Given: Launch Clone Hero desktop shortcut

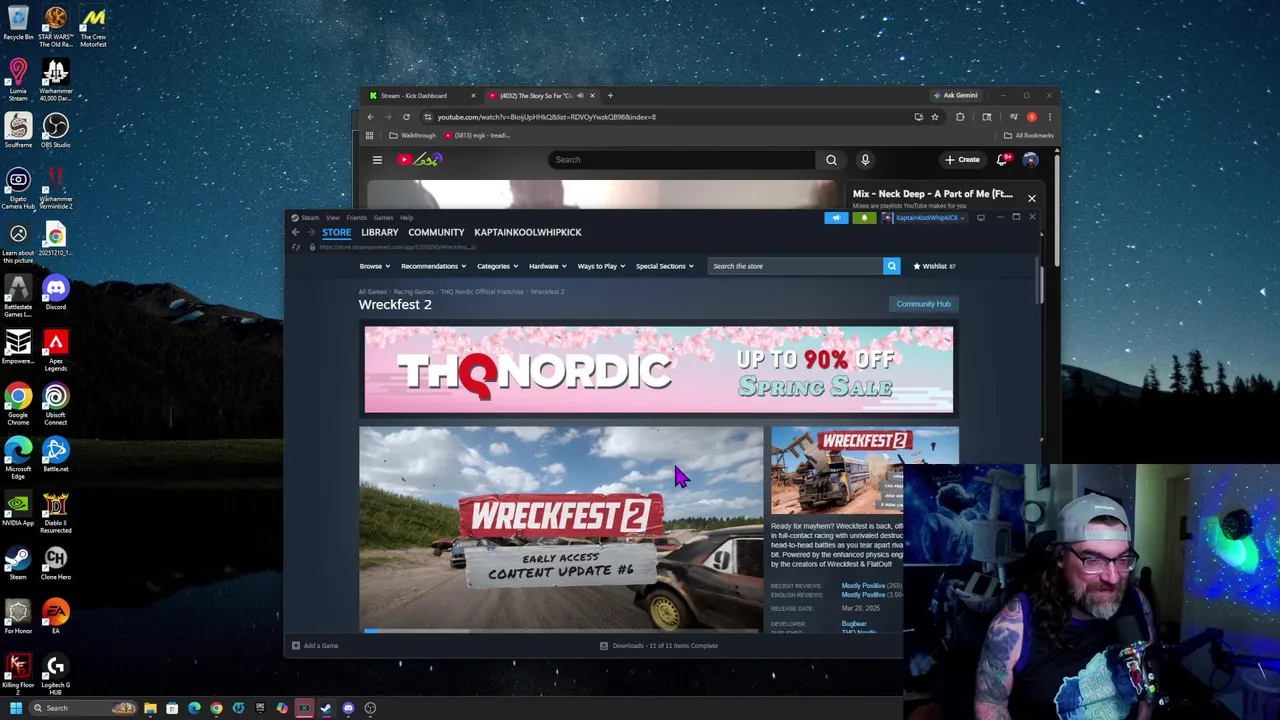Looking at the screenshot, I should tap(56, 562).
